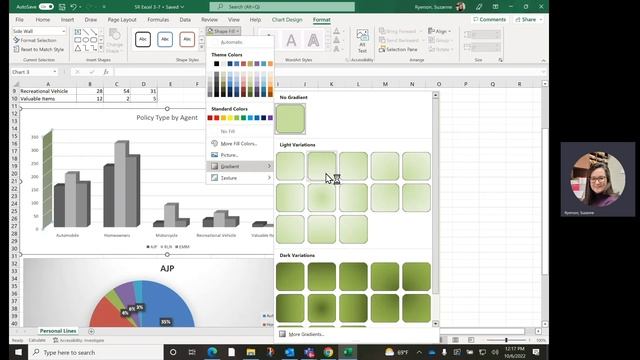640x360 pixels.
Task: Apply the blue outline Abc shape style
Action: click(x=165, y=39)
